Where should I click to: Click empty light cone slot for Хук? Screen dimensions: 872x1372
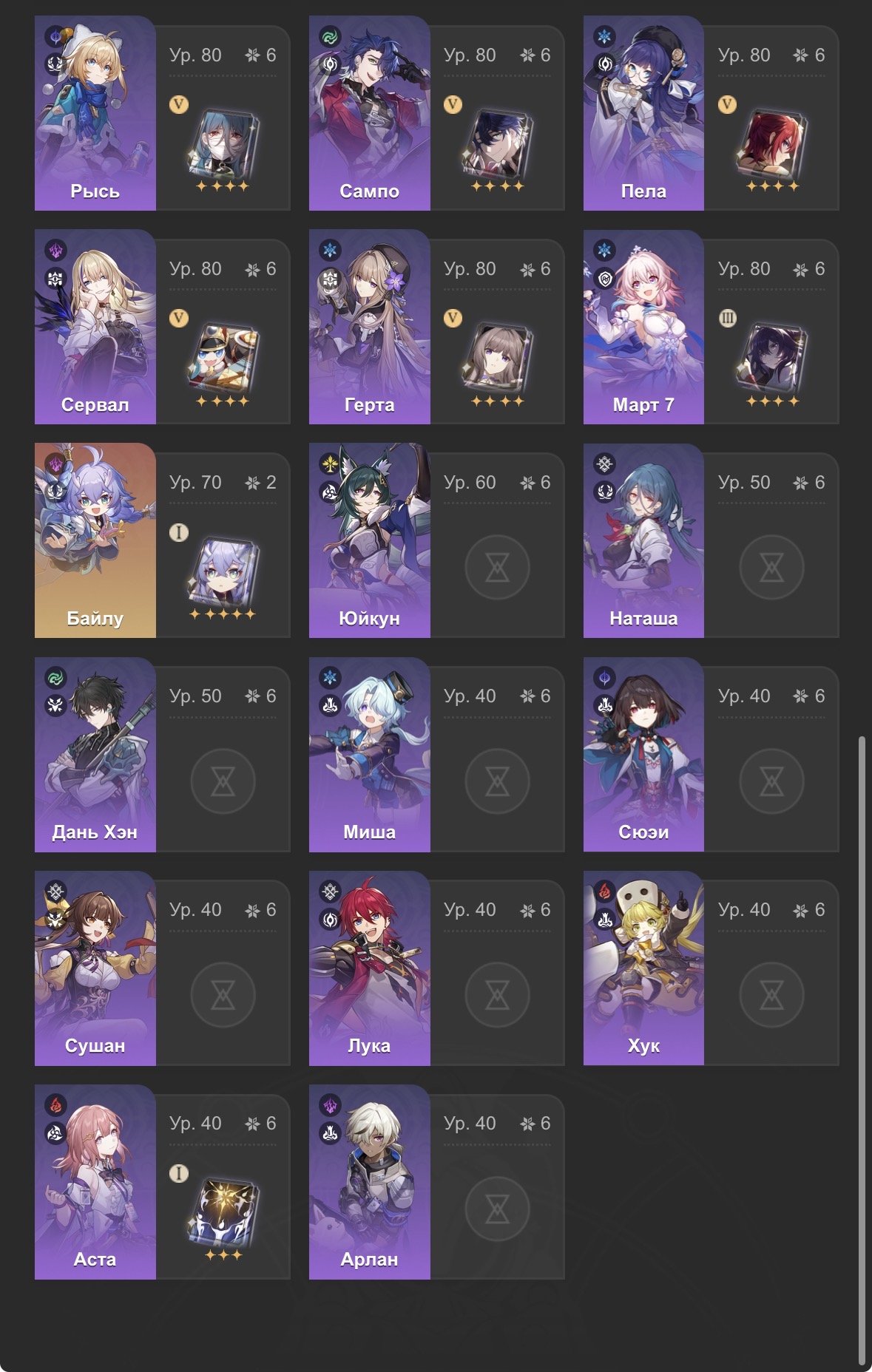[771, 995]
